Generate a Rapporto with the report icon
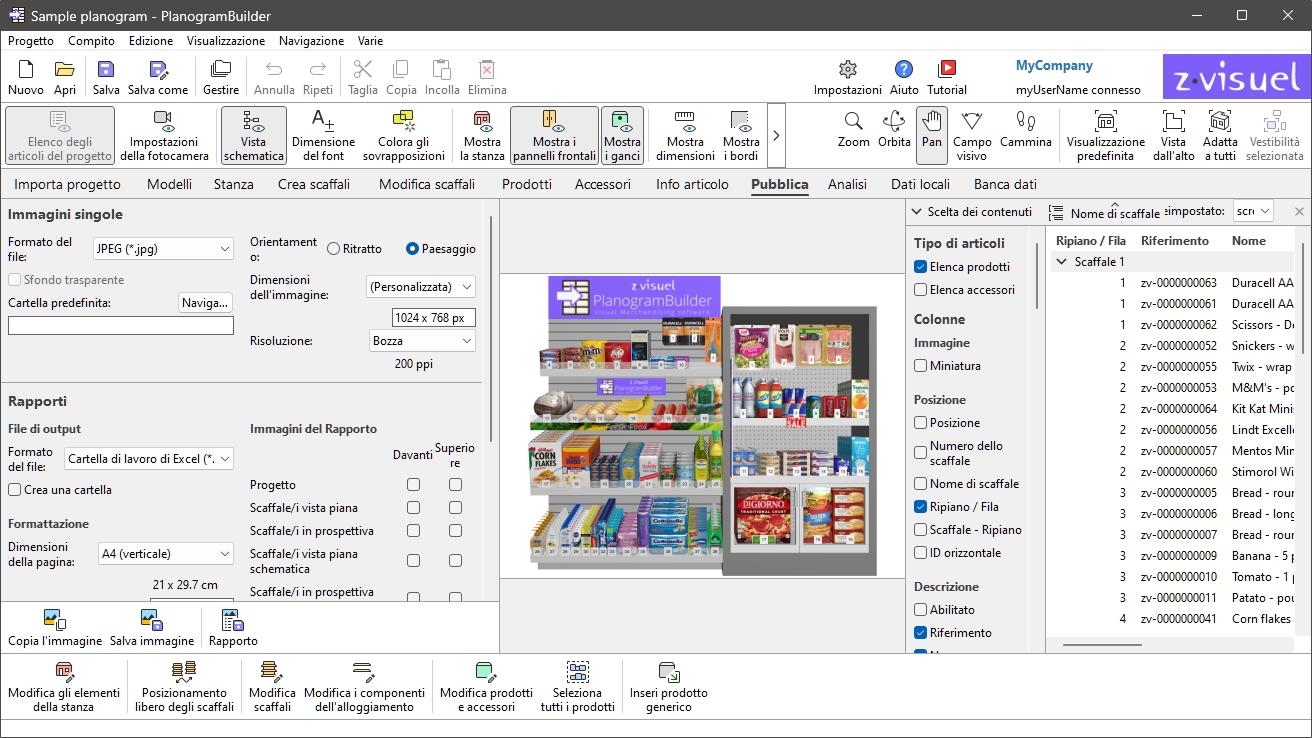Image resolution: width=1312 pixels, height=738 pixels. coord(233,628)
